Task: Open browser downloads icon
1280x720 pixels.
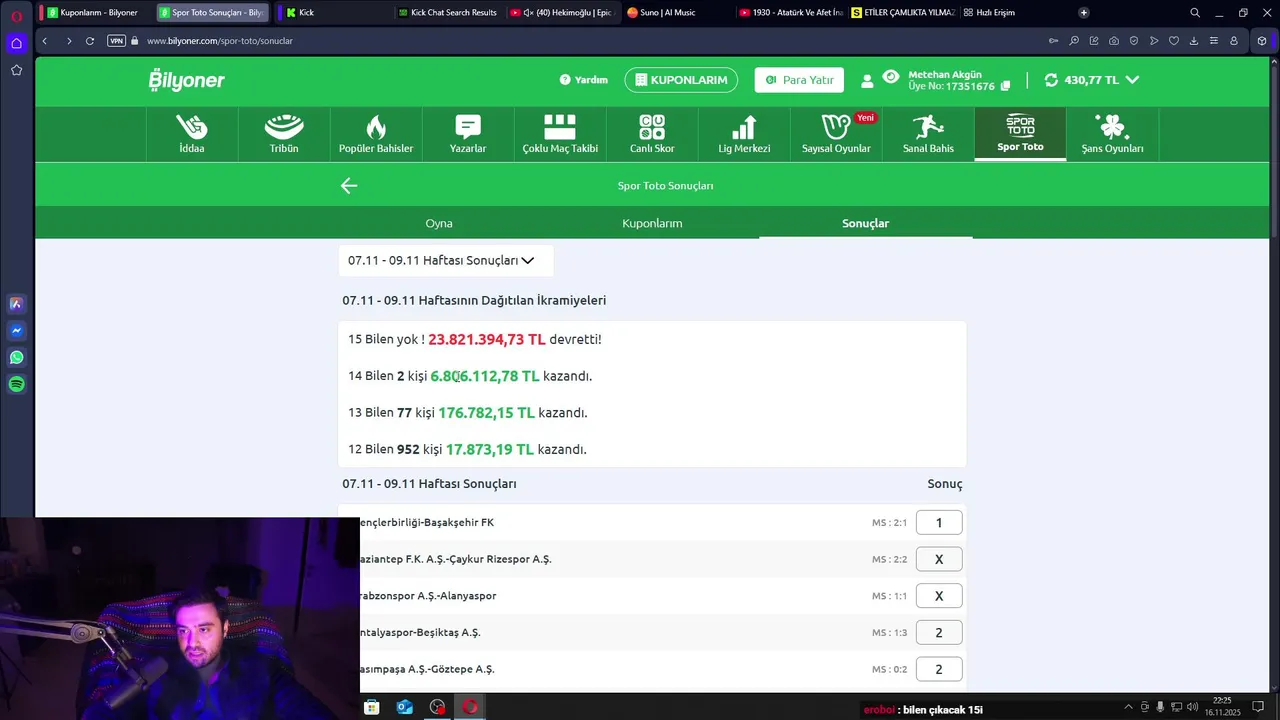Action: click(1194, 41)
